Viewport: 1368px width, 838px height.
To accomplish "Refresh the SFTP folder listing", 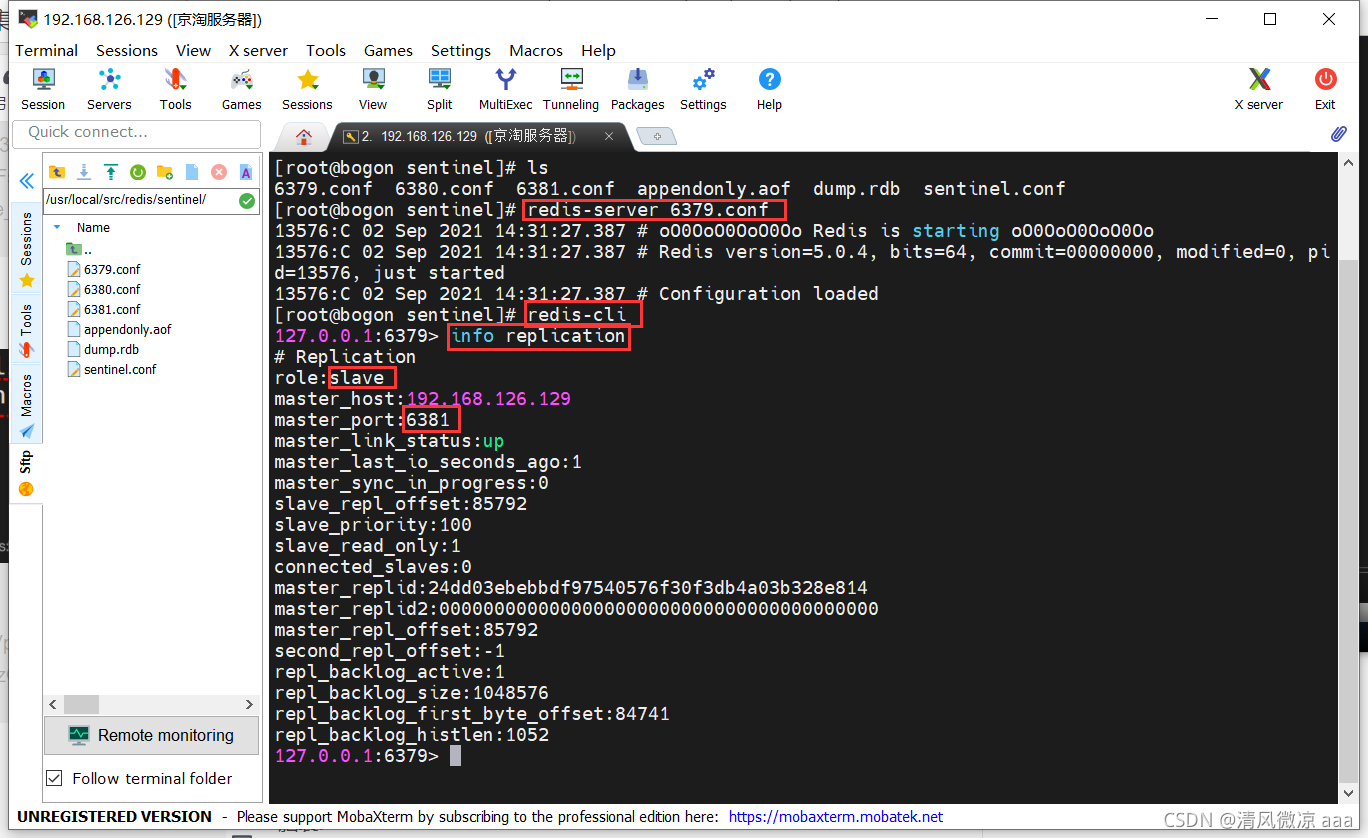I will pyautogui.click(x=138, y=172).
